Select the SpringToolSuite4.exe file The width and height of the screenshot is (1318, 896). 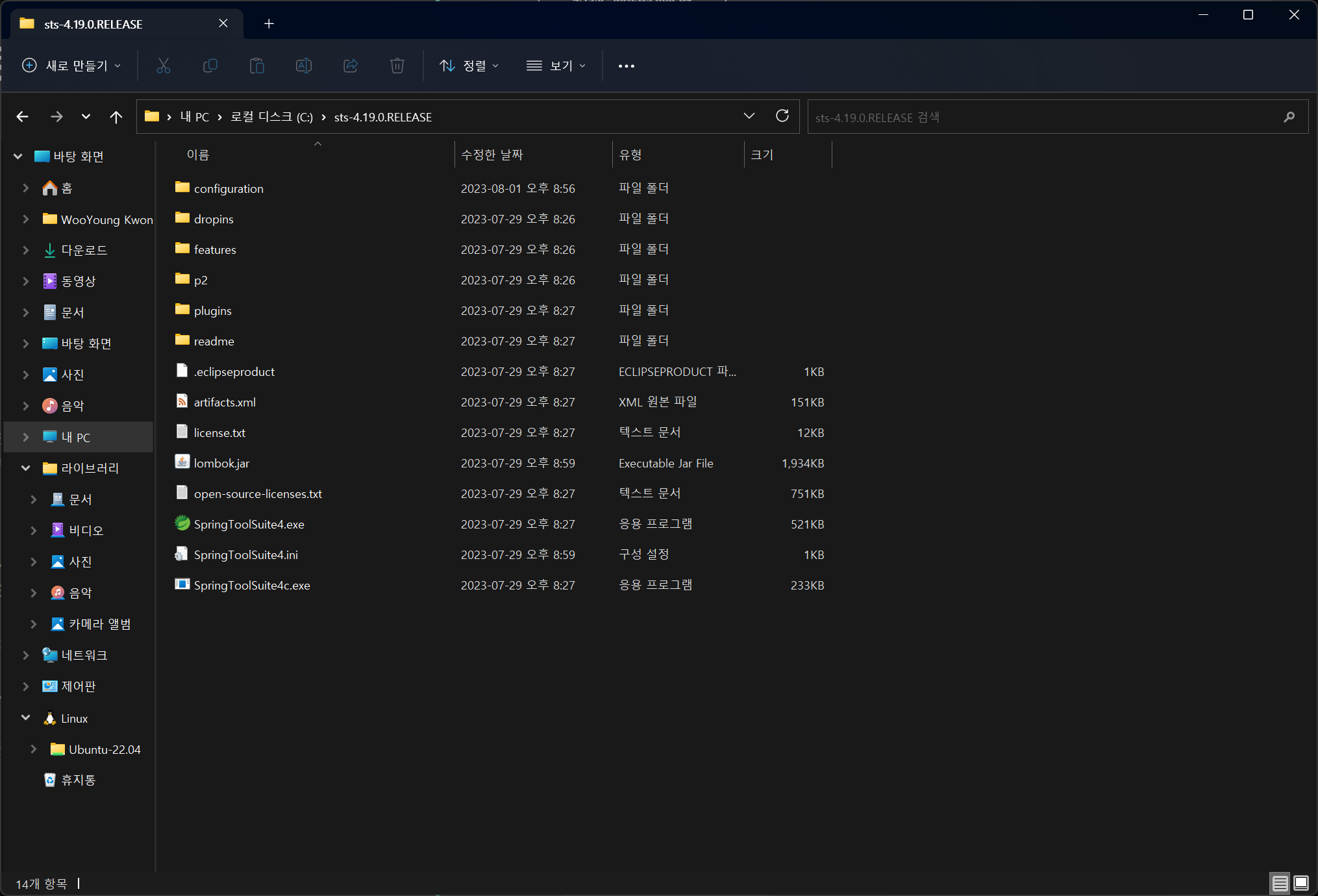(249, 524)
